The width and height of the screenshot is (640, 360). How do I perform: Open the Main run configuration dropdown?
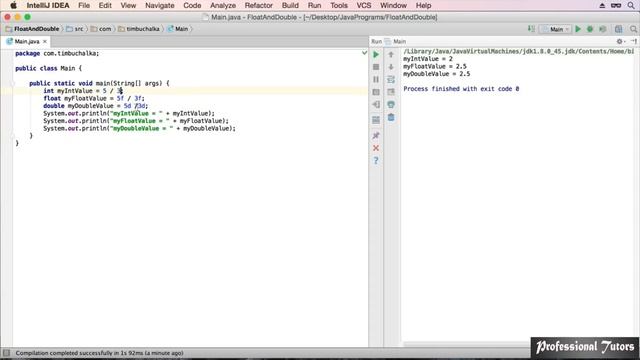[x=556, y=29]
